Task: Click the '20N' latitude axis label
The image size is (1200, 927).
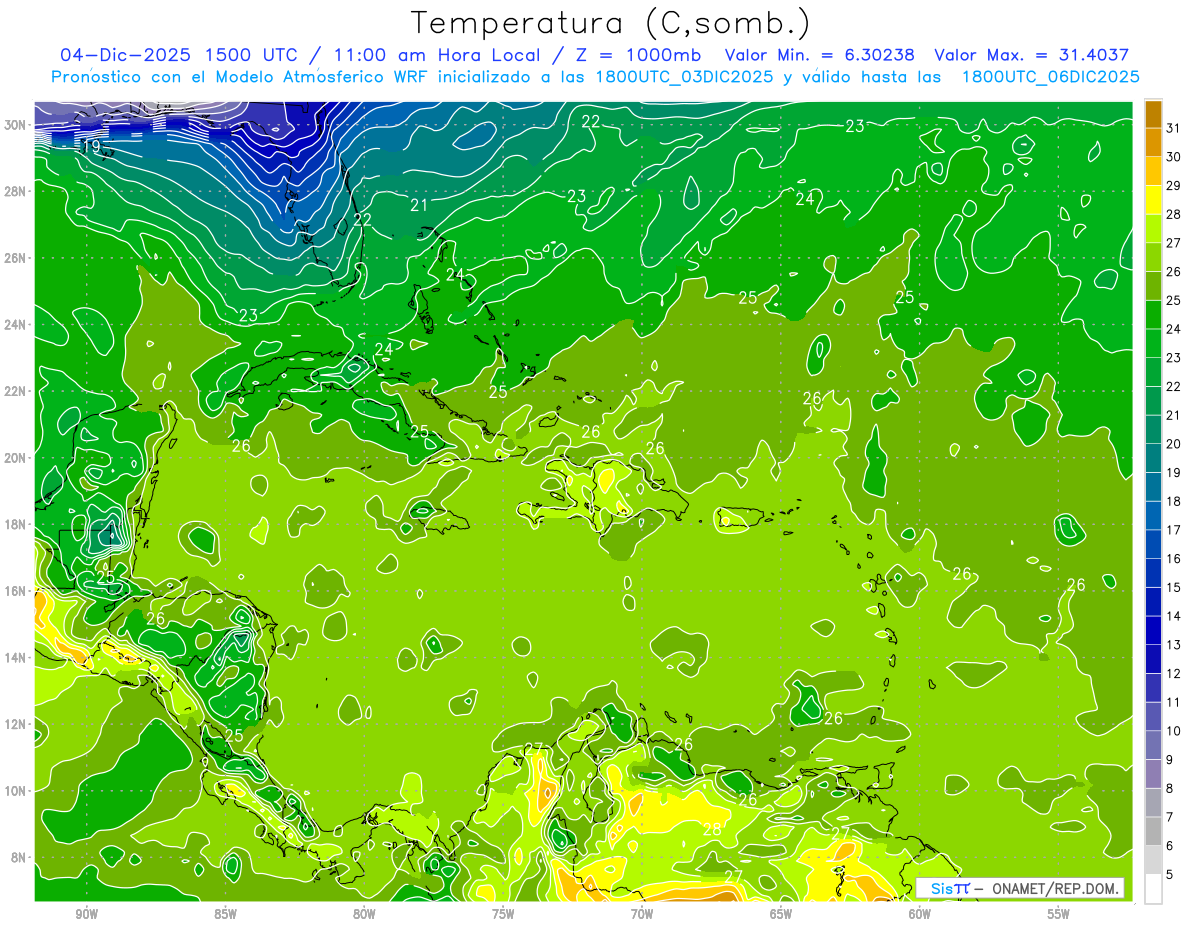Action: point(14,458)
